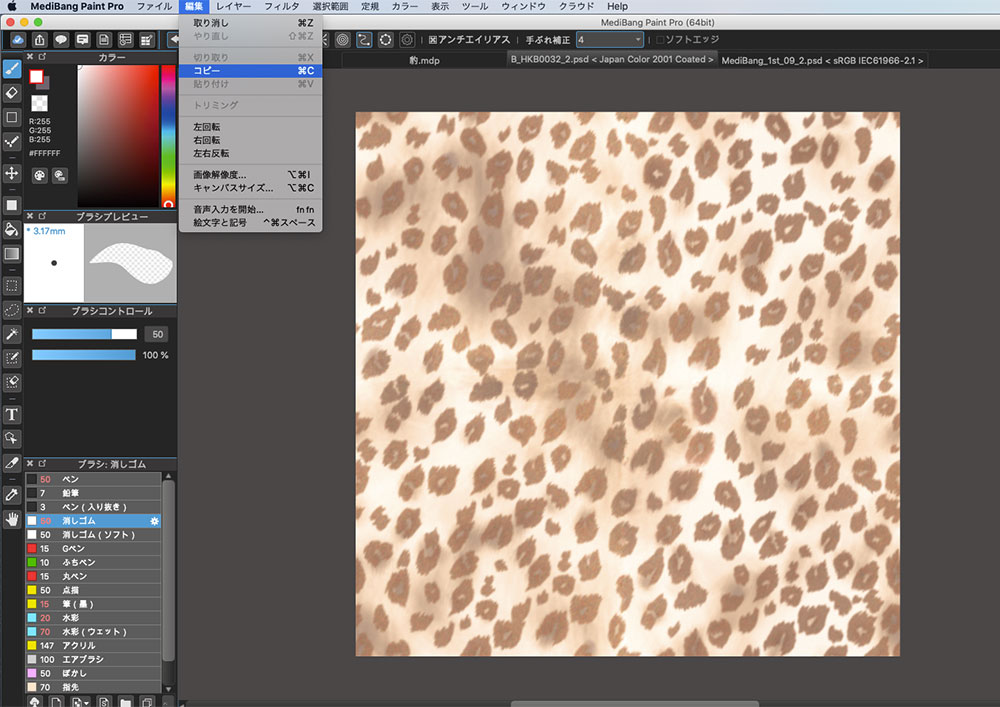This screenshot has height=707, width=1000.
Task: Choose the エアブラシ brush in the list
Action: coord(85,660)
